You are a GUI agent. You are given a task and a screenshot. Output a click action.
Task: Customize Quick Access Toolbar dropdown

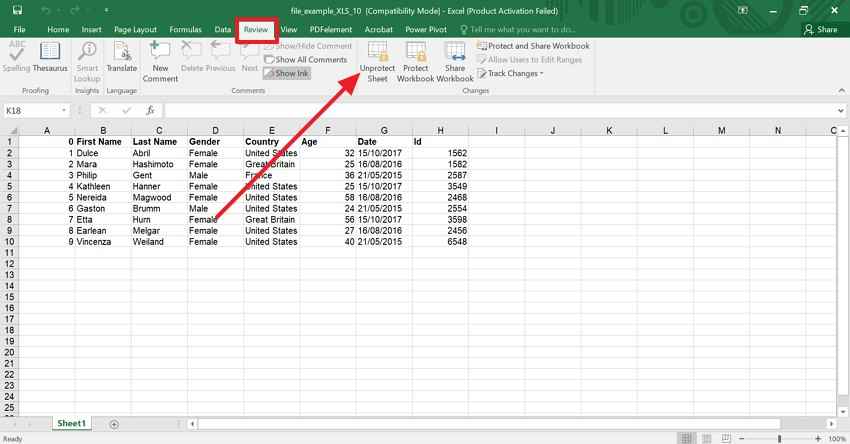106,10
